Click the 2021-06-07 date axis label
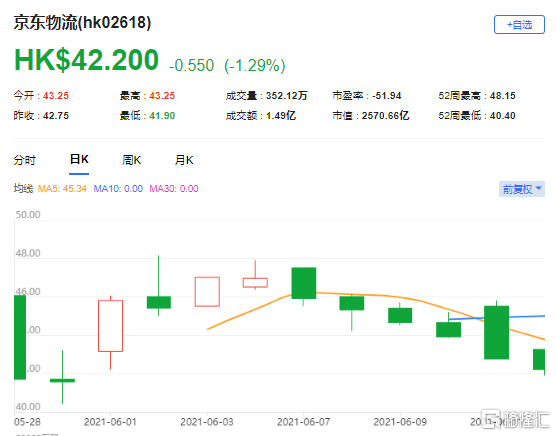This screenshot has height=436, width=556. 304,422
